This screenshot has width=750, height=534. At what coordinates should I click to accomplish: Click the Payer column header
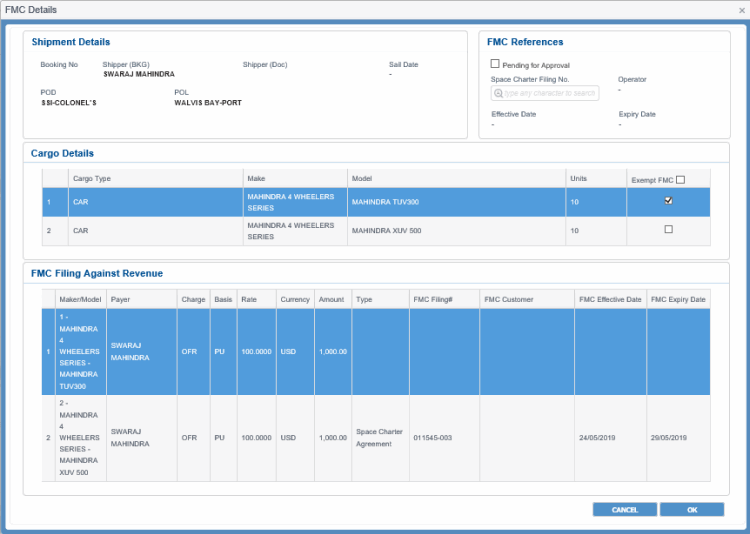pyautogui.click(x=121, y=299)
